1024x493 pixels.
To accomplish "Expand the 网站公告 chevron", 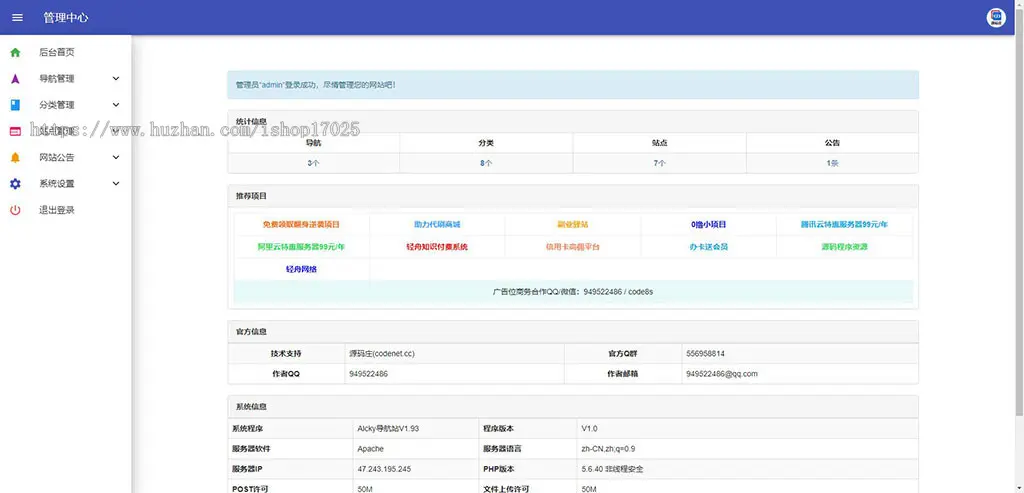I will (116, 157).
